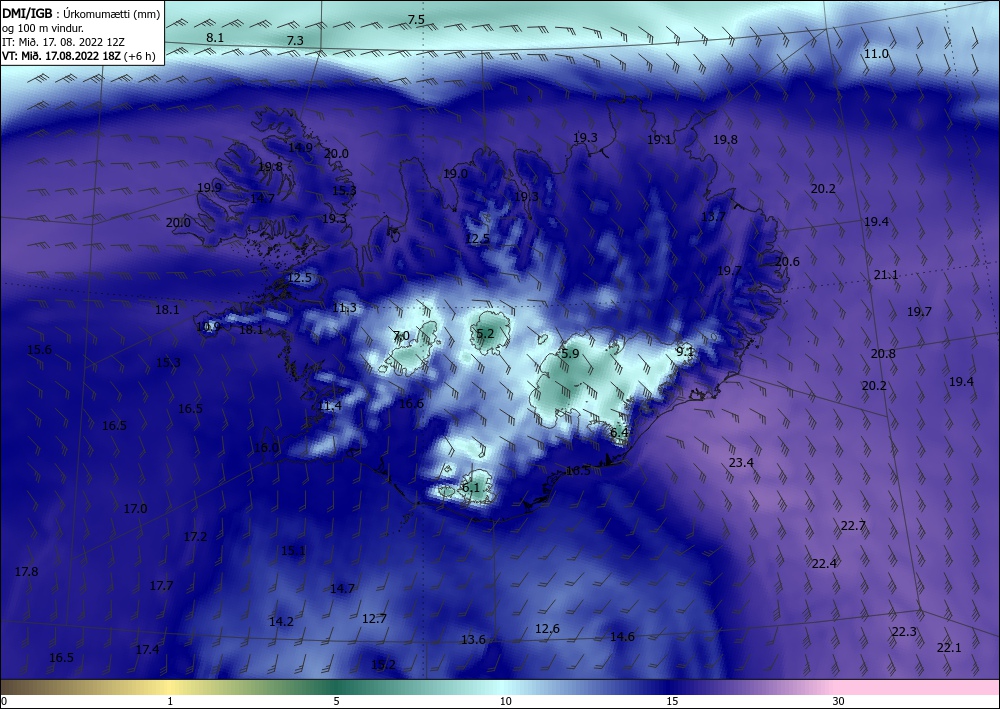1000x709 pixels.
Task: Click the value 11.3 on the map
Action: (x=344, y=308)
